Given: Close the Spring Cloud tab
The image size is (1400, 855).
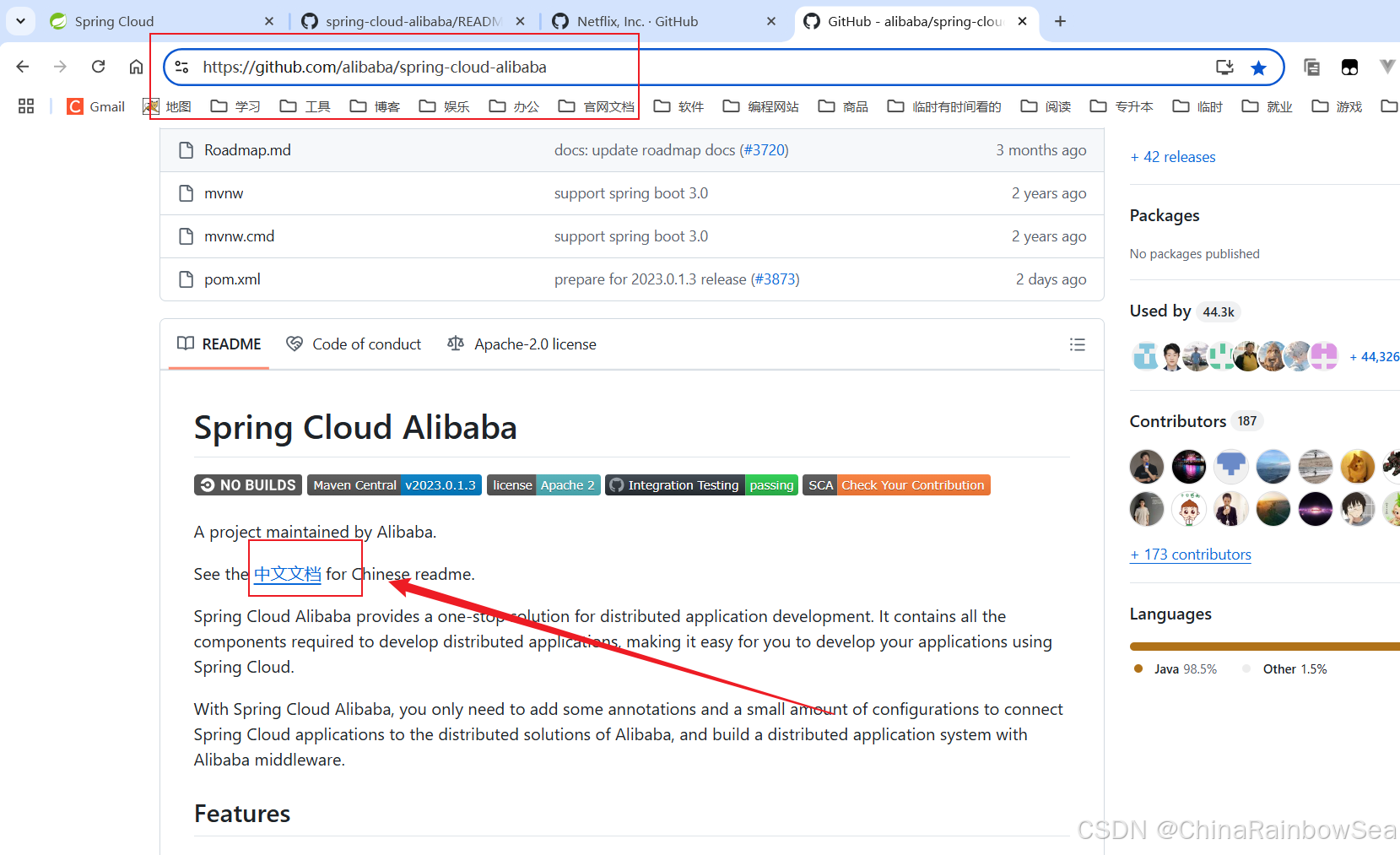Looking at the screenshot, I should point(269,21).
